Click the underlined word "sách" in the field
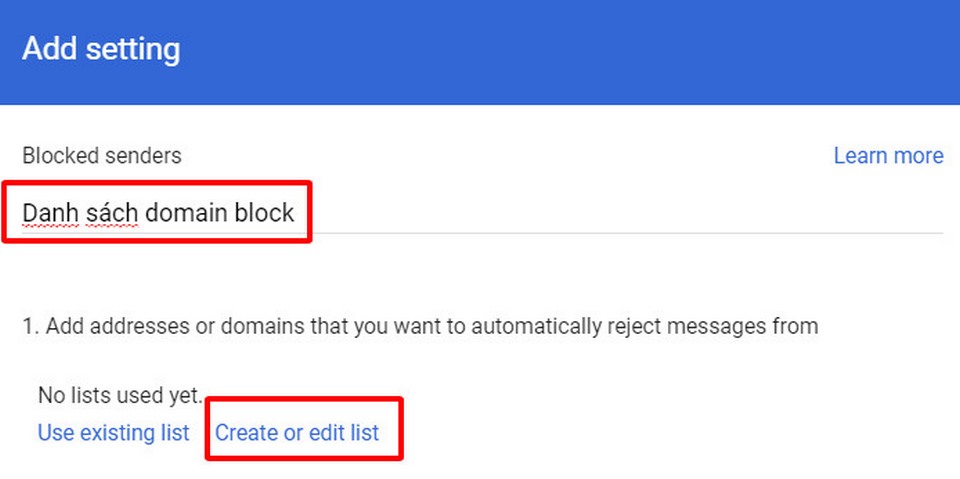Screen dimensions: 960x479 click(111, 212)
